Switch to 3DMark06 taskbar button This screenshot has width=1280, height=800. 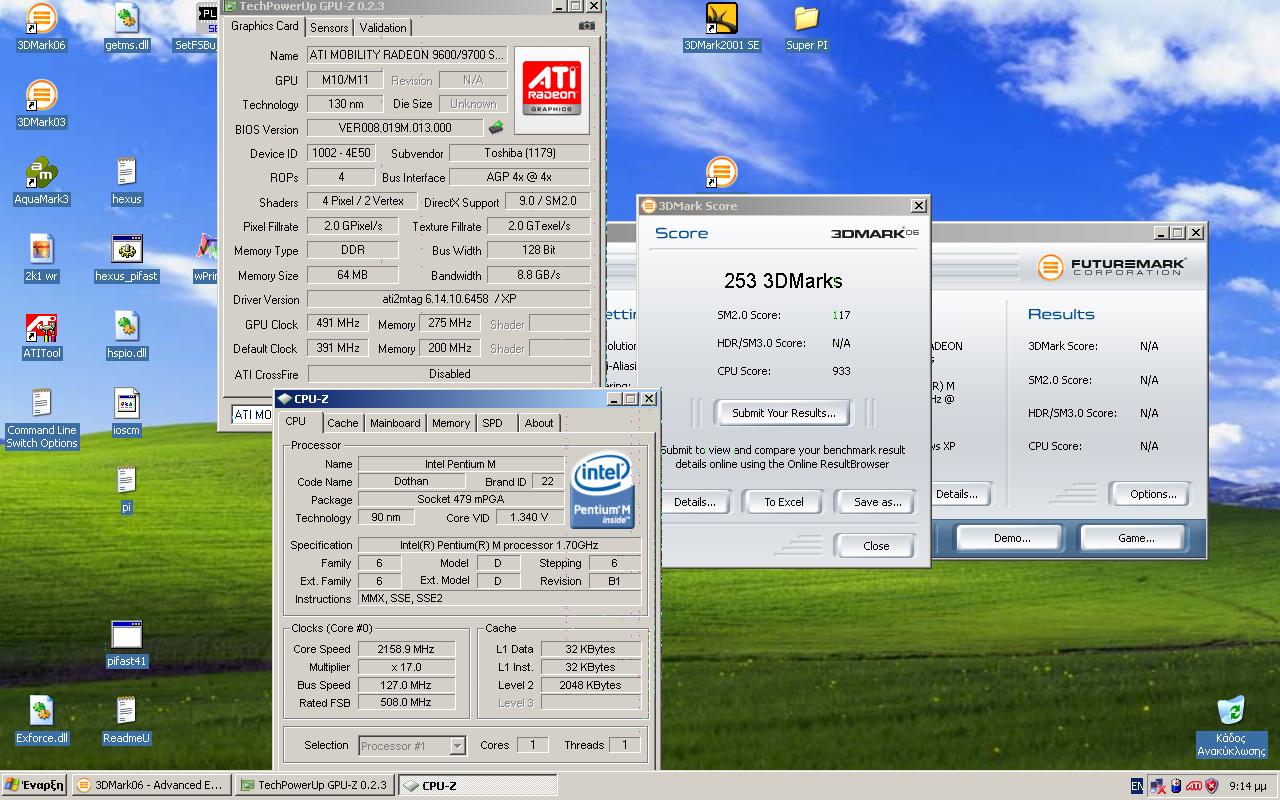tap(151, 785)
